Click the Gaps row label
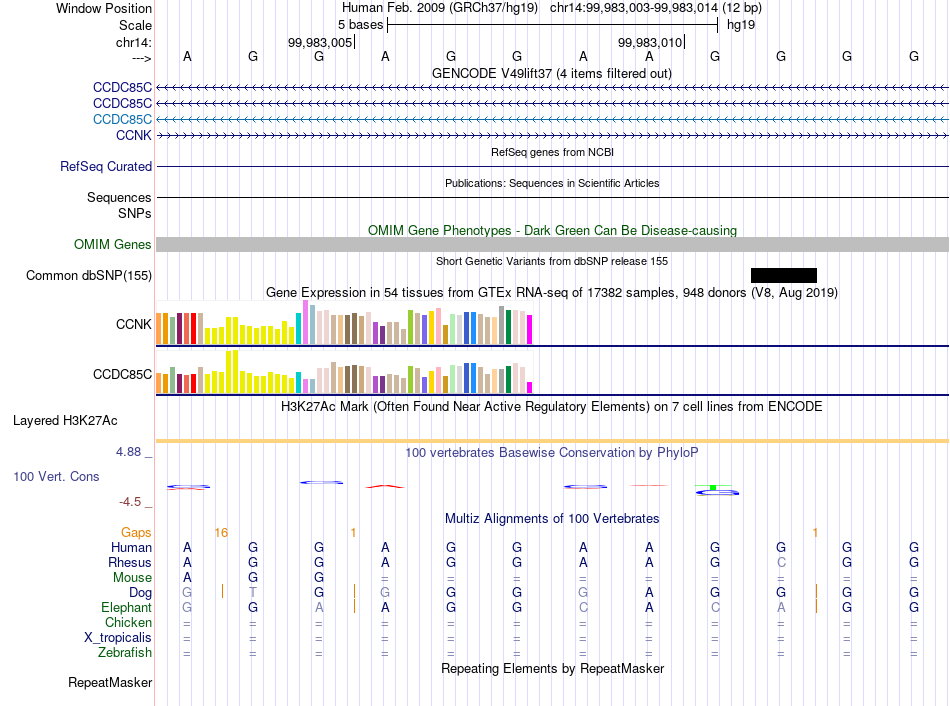Image resolution: width=950 pixels, height=706 pixels. (x=136, y=532)
